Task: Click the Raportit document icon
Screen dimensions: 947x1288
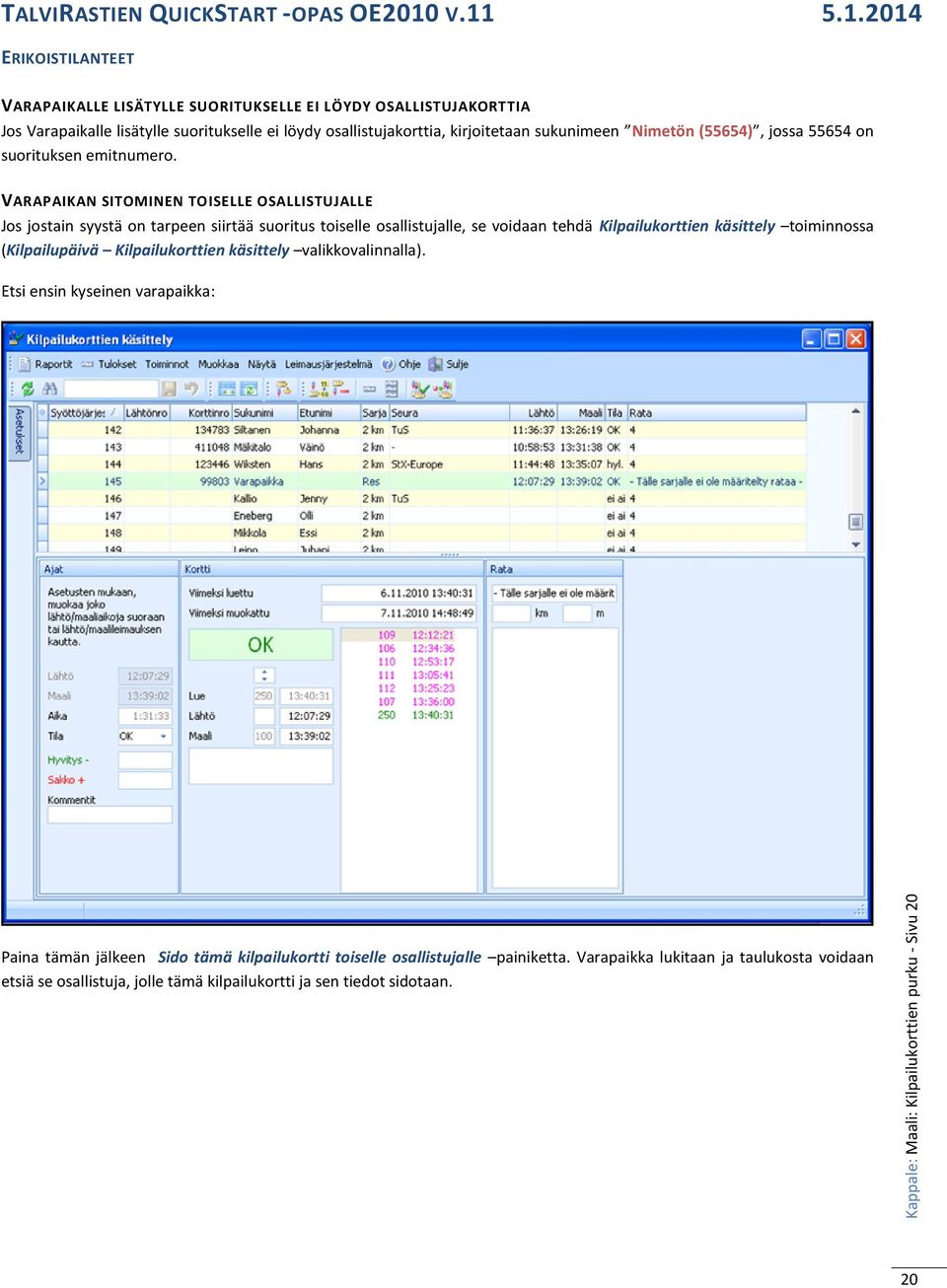Action: click(x=25, y=364)
